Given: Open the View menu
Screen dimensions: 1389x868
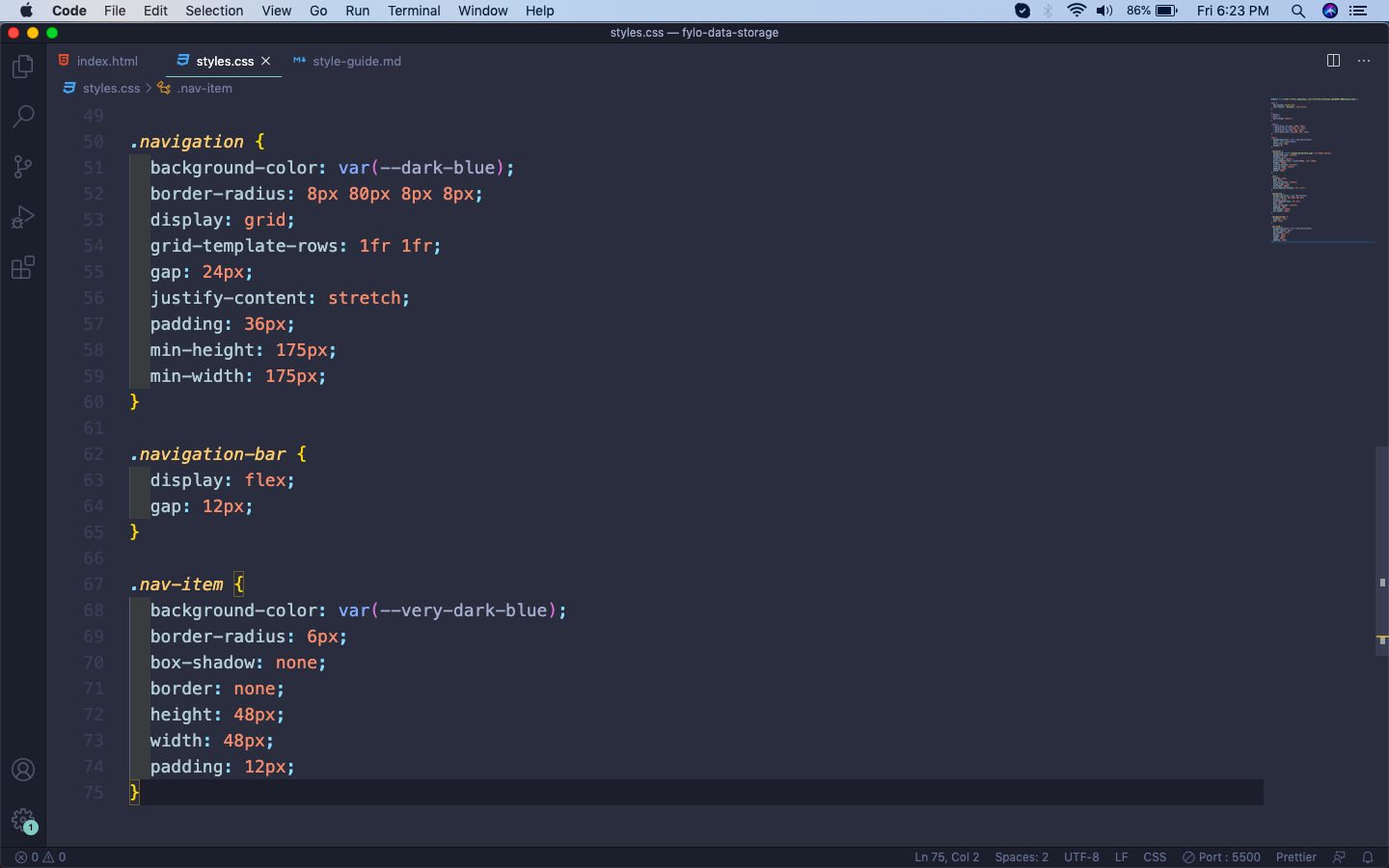Looking at the screenshot, I should [276, 11].
